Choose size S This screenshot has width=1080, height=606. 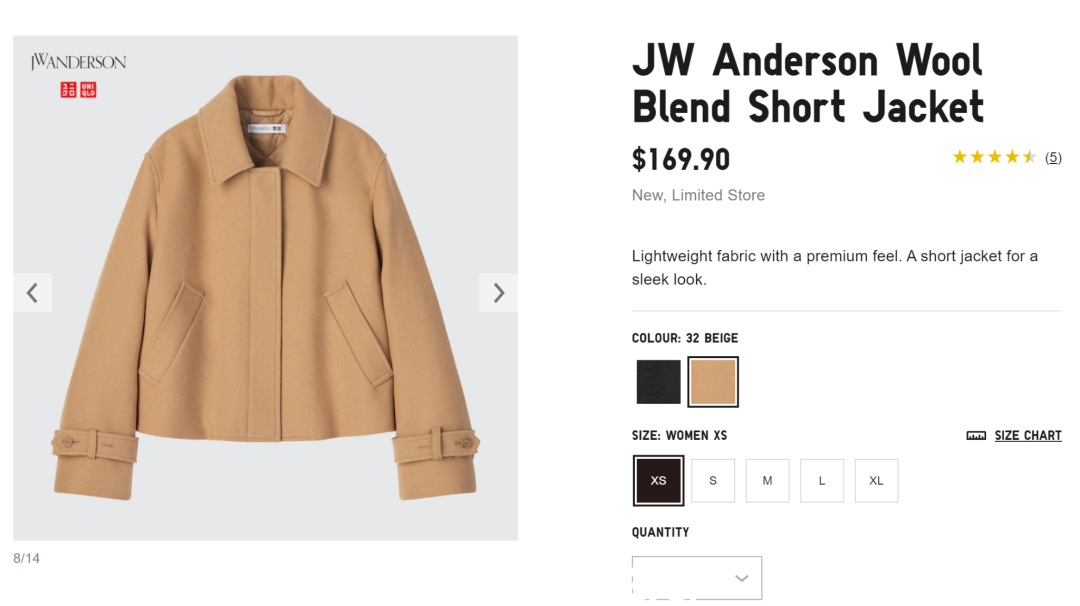click(x=713, y=481)
